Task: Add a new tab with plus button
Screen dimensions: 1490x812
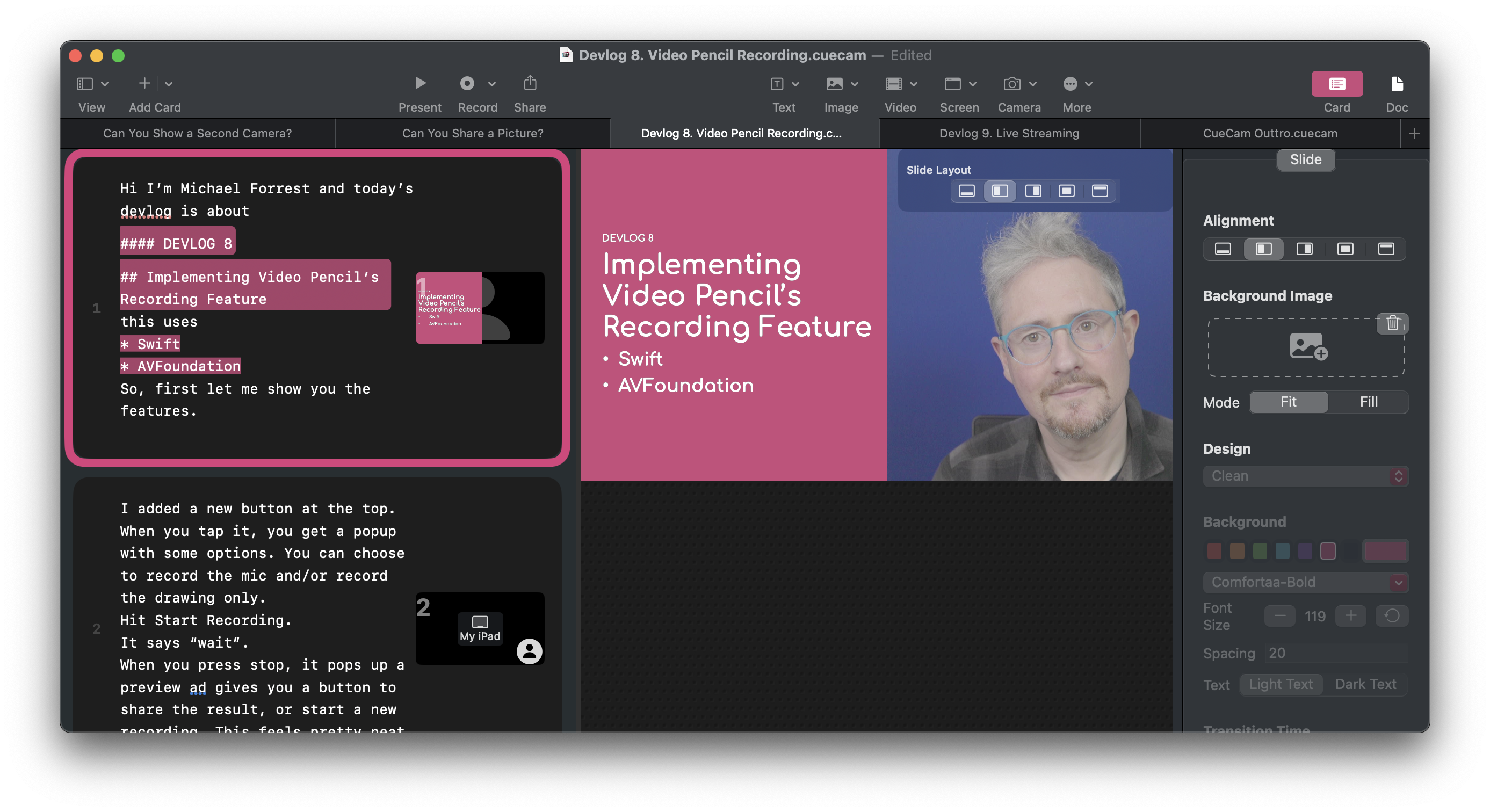Action: 1414,134
